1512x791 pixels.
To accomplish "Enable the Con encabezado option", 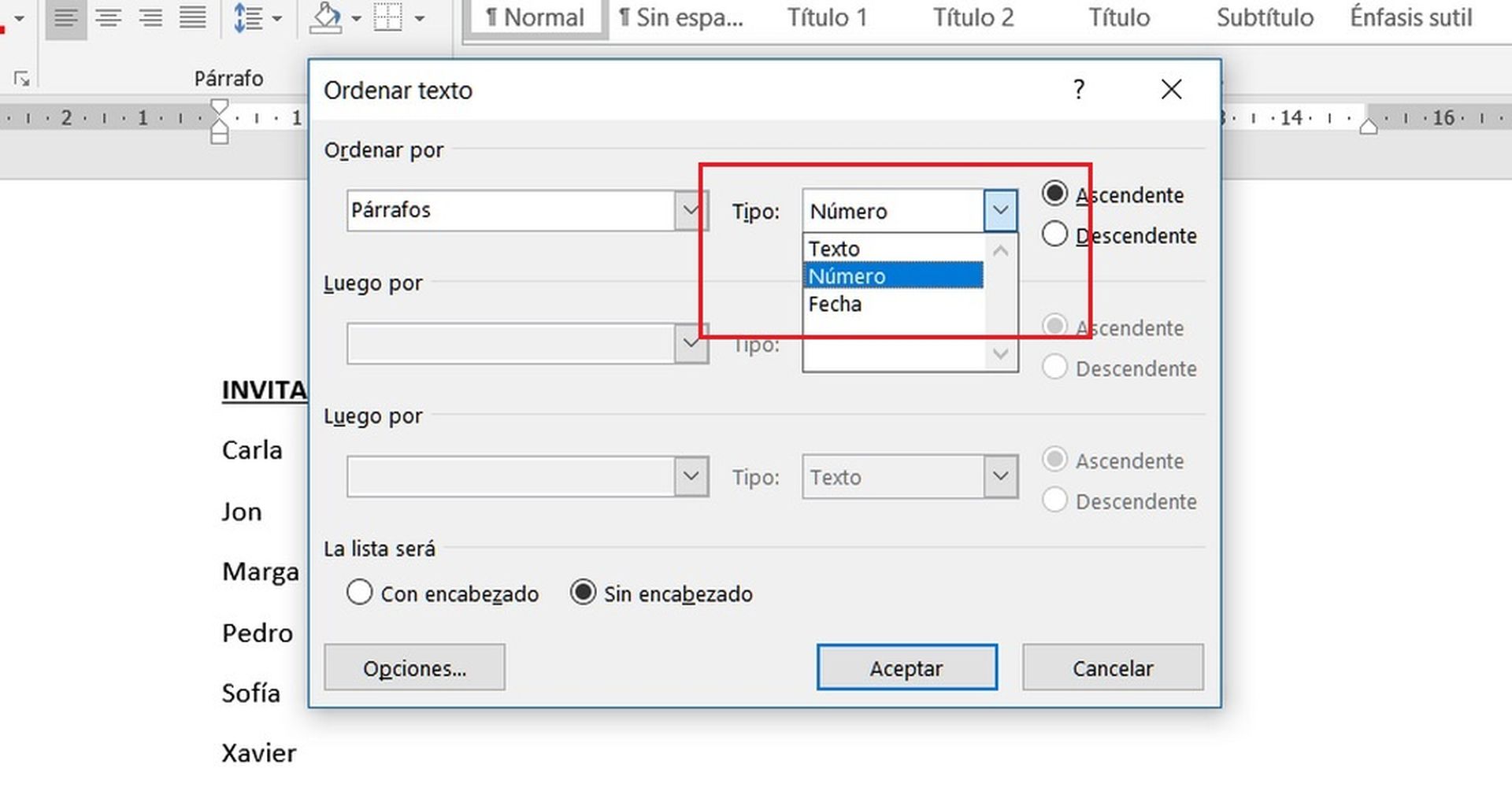I will click(360, 593).
